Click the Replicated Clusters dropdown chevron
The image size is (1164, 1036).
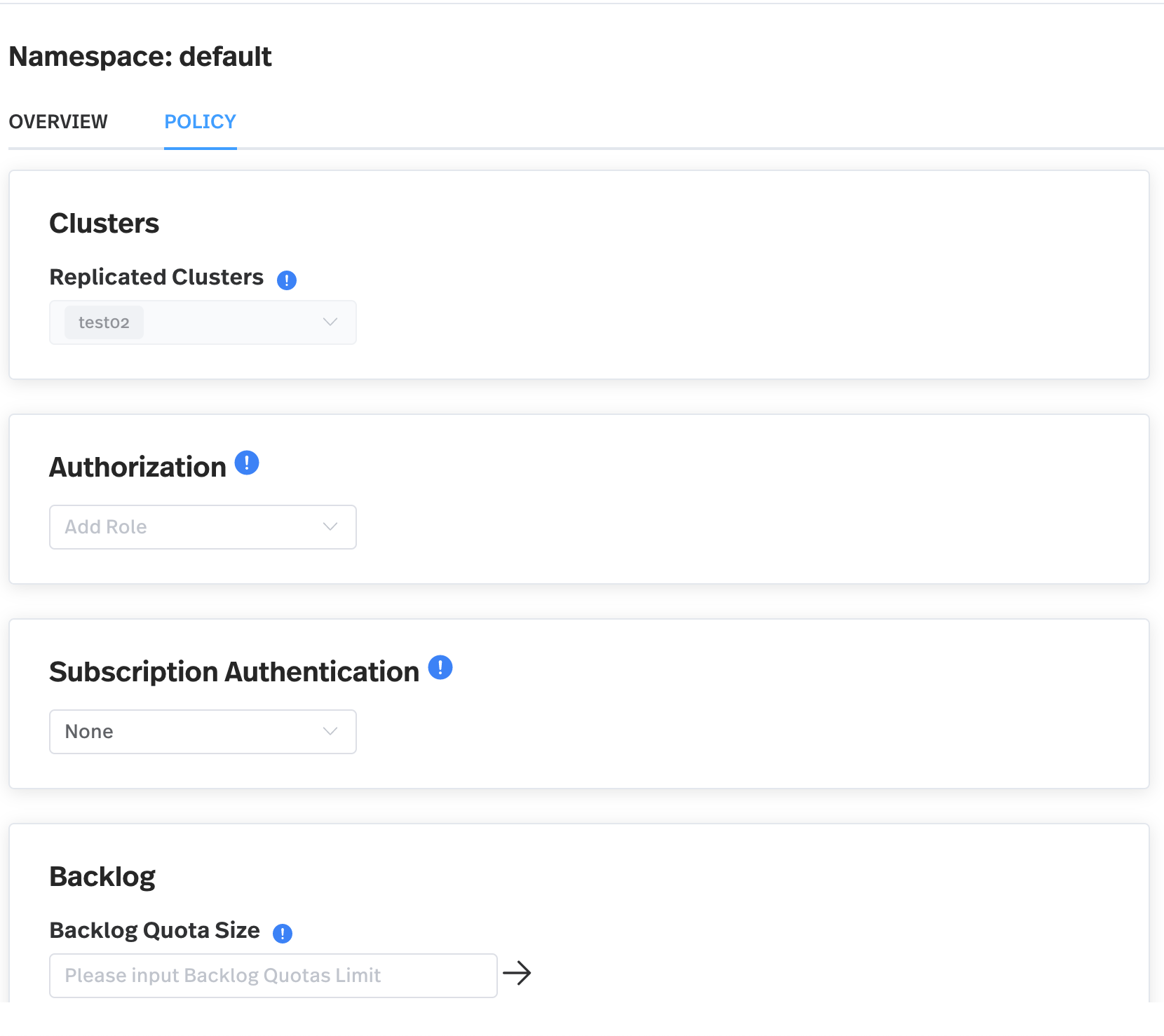330,322
